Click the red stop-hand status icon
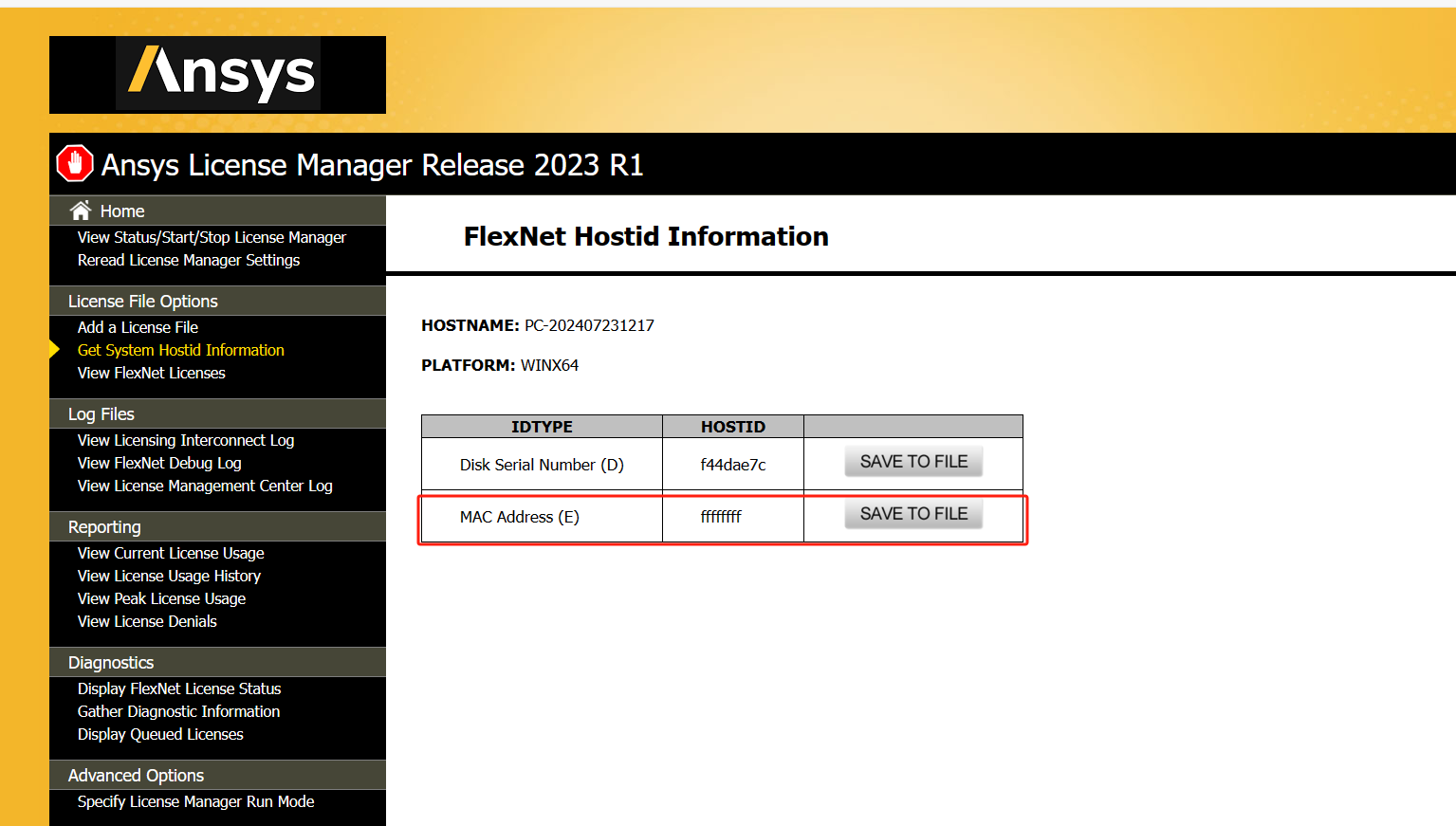Image resolution: width=1456 pixels, height=826 pixels. tap(75, 163)
